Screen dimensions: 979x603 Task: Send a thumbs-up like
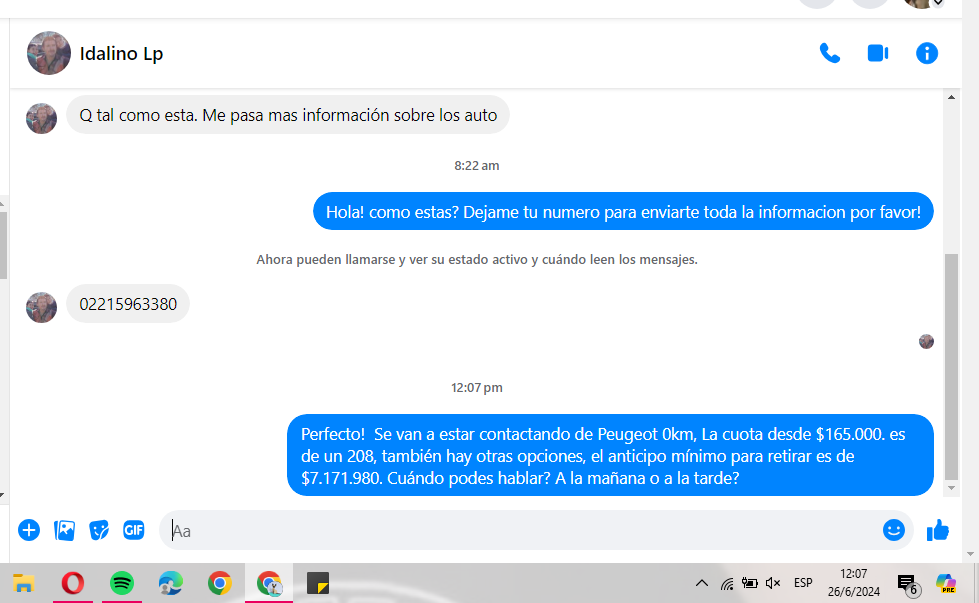(x=938, y=531)
